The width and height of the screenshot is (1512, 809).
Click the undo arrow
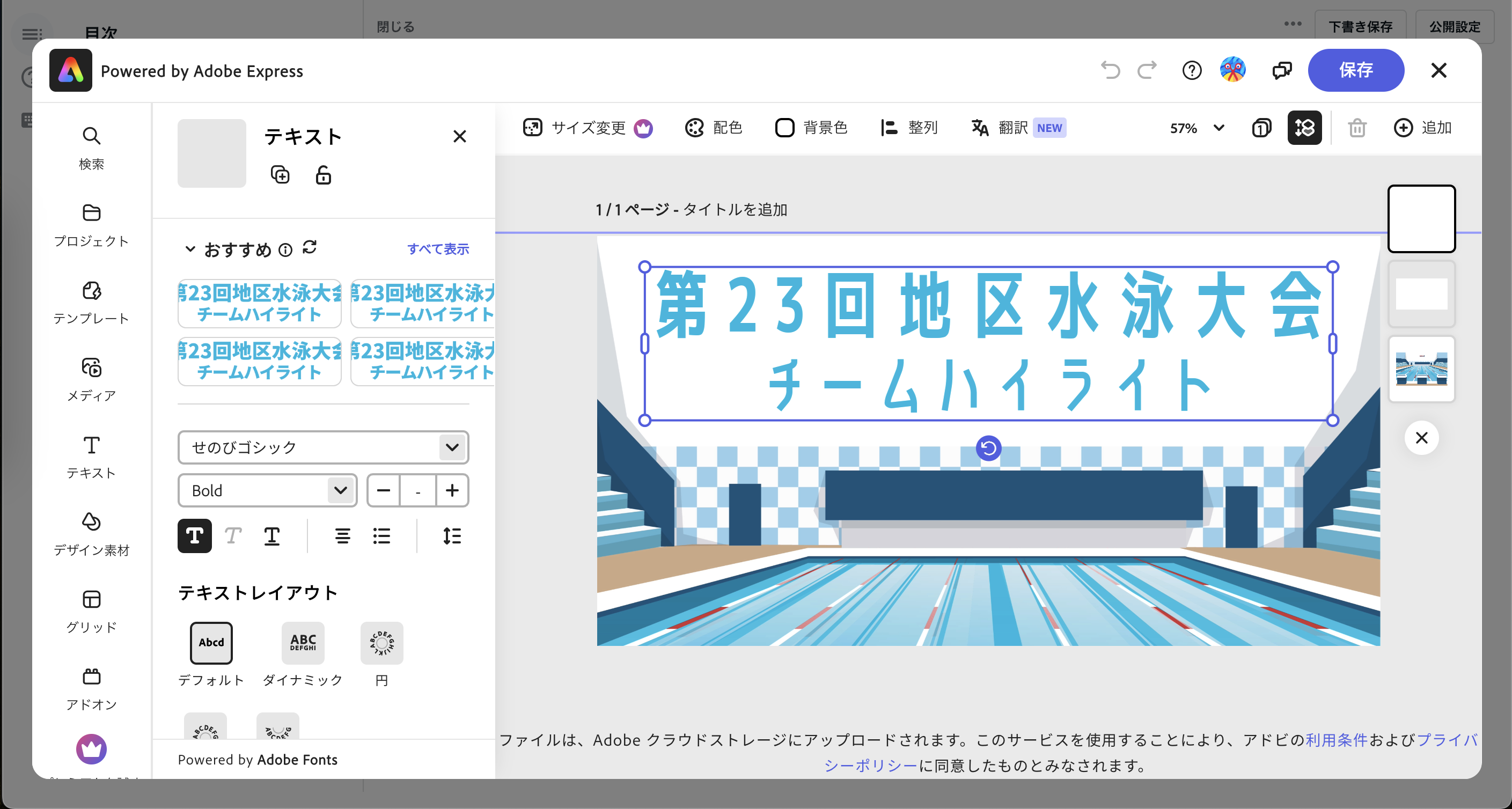[1110, 70]
